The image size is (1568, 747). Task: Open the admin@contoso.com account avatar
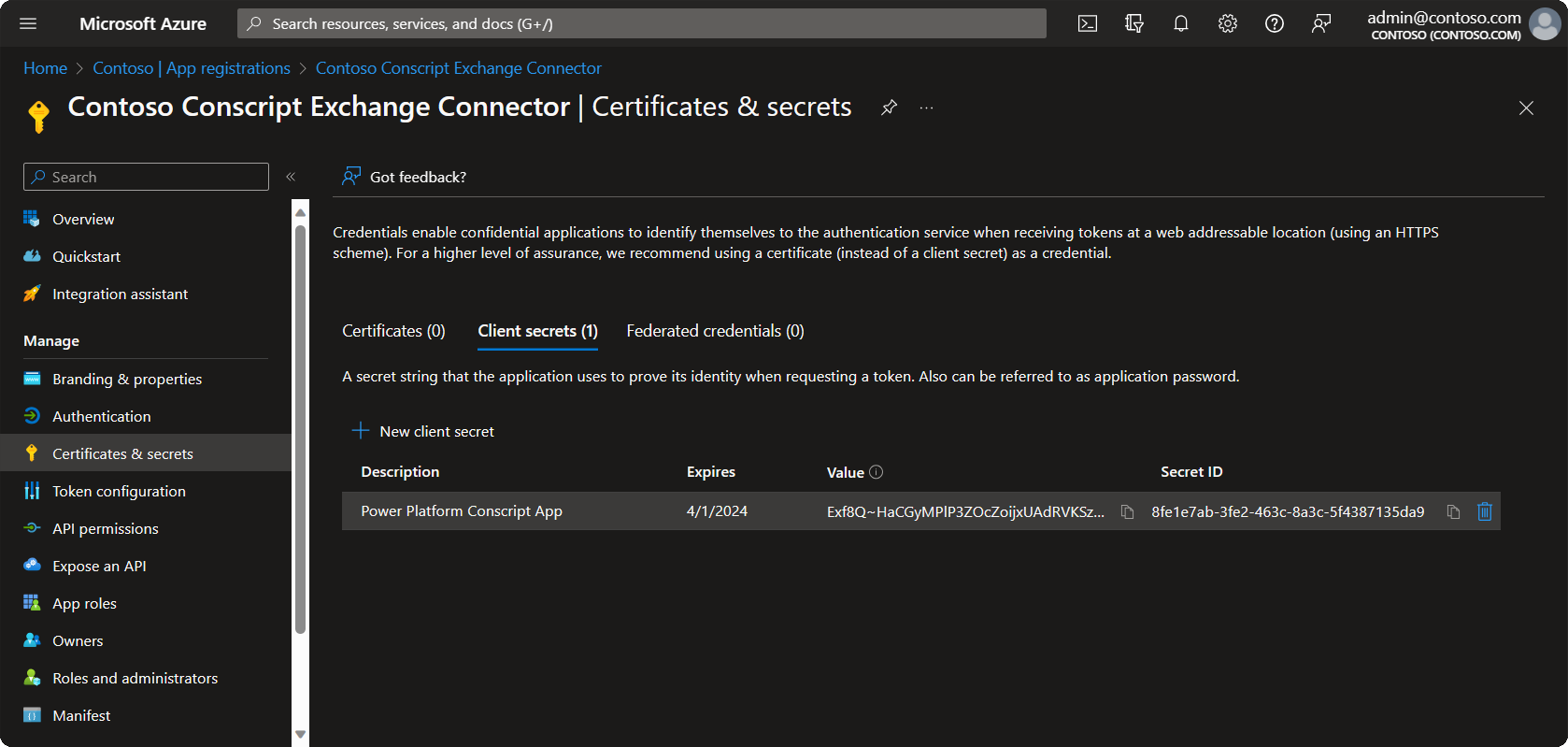1545,24
